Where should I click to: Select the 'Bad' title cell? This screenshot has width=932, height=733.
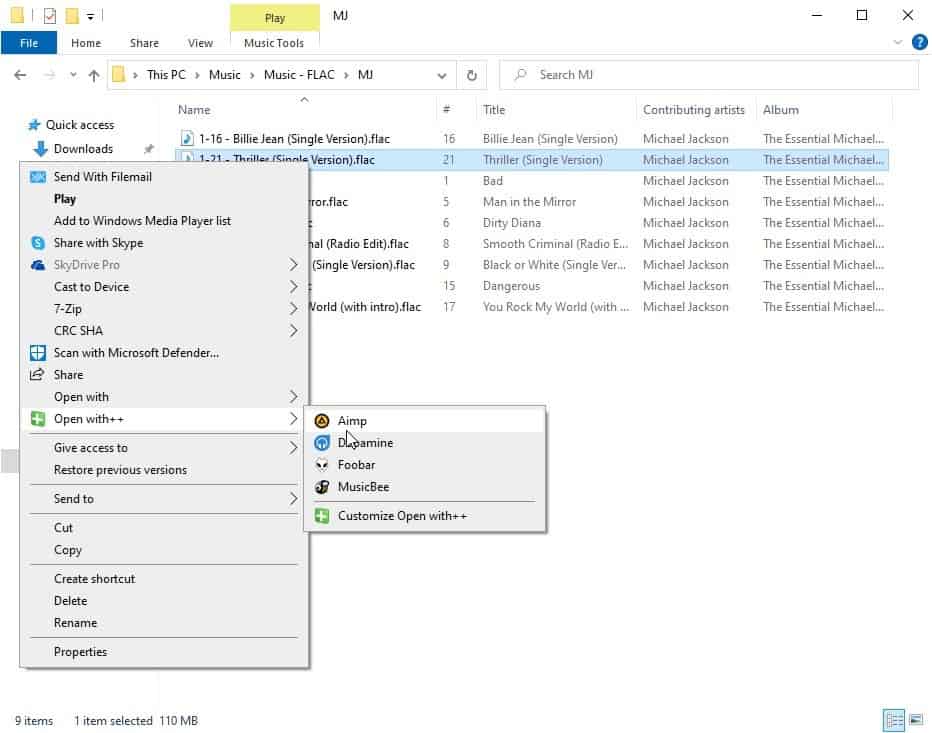coord(493,181)
